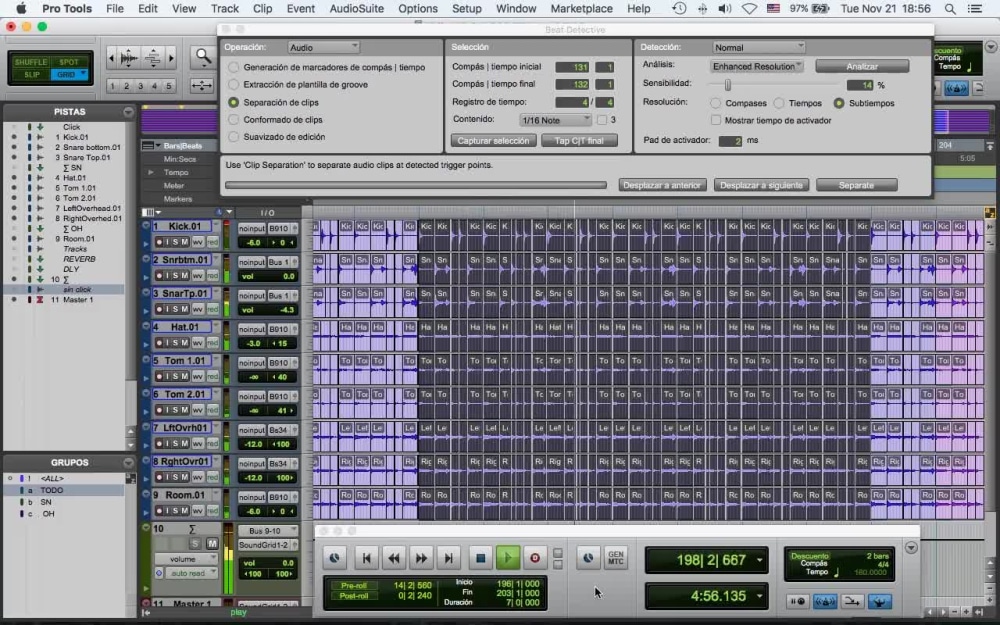Set Resolución to Compases
The height and width of the screenshot is (625, 1000).
coord(716,103)
